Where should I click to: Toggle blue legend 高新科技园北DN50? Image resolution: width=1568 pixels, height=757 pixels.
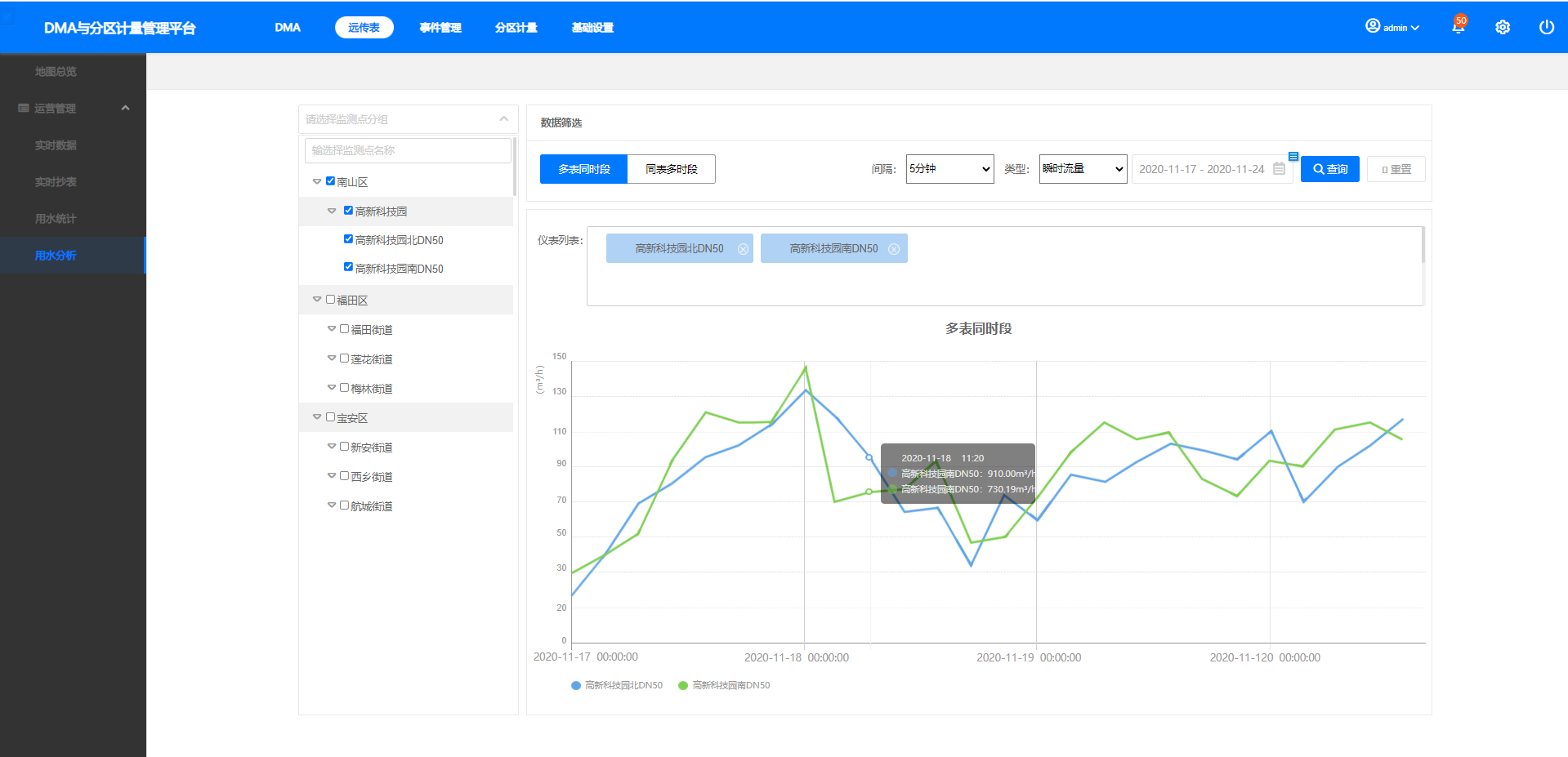click(x=617, y=685)
